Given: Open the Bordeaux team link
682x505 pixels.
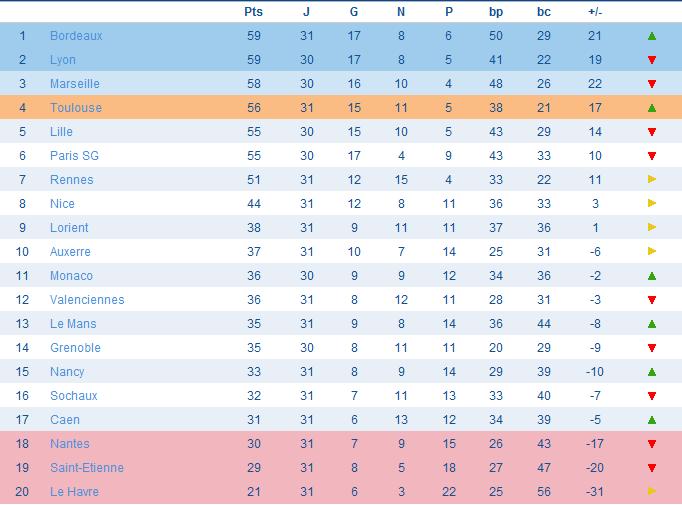Looking at the screenshot, I should pos(76,36).
